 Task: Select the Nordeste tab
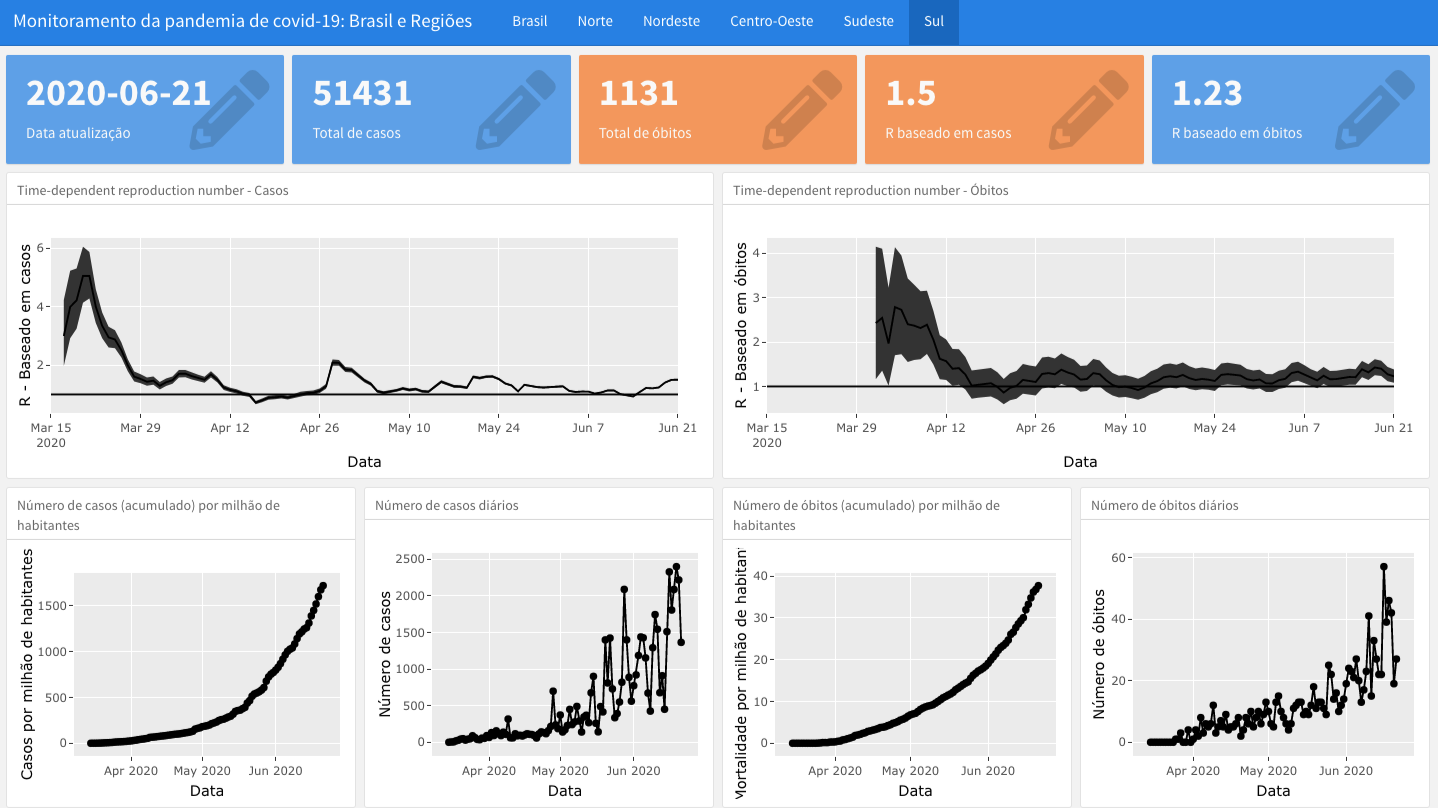[671, 21]
